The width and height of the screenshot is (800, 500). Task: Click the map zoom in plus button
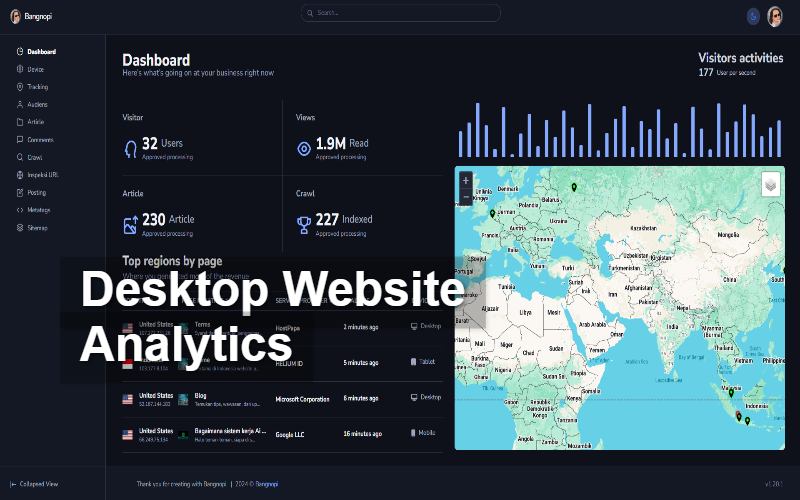point(466,181)
